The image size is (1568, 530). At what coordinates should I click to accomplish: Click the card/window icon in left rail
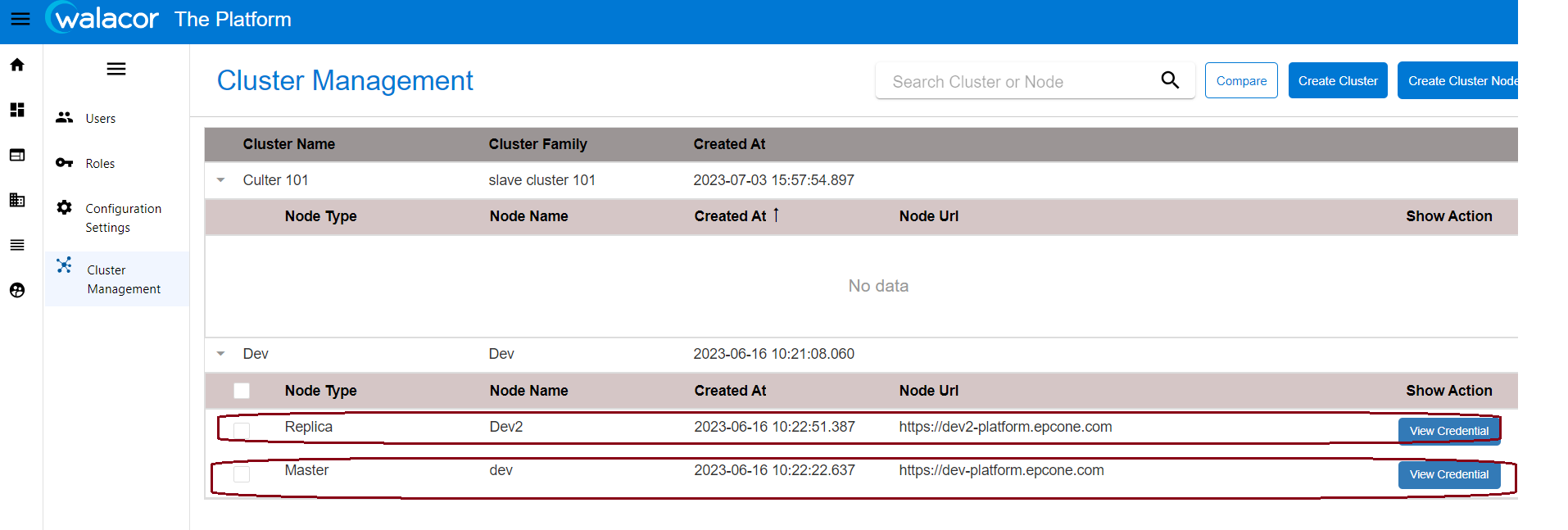tap(17, 155)
